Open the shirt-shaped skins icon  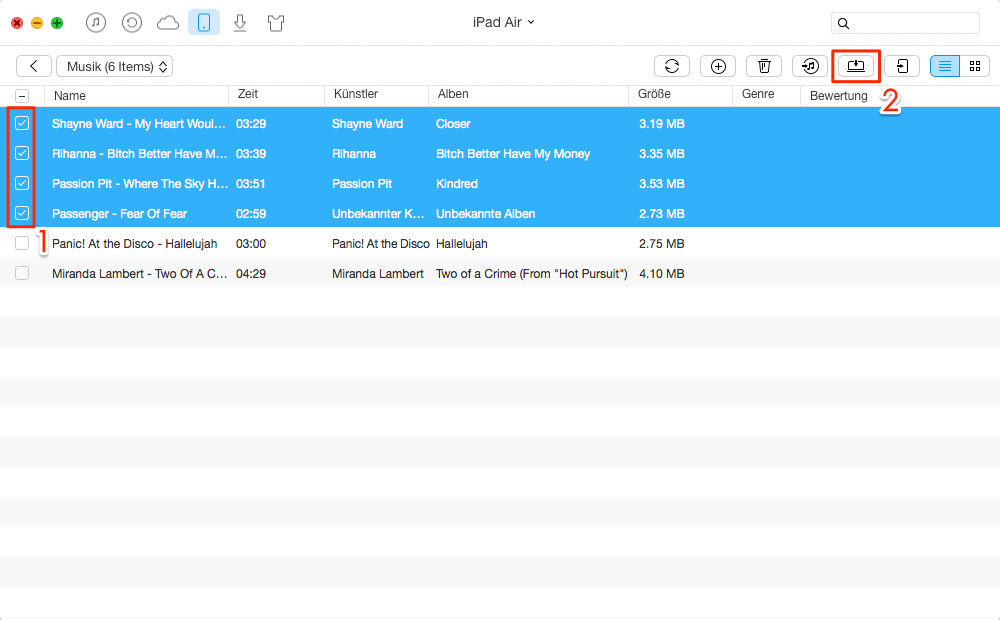coord(276,24)
